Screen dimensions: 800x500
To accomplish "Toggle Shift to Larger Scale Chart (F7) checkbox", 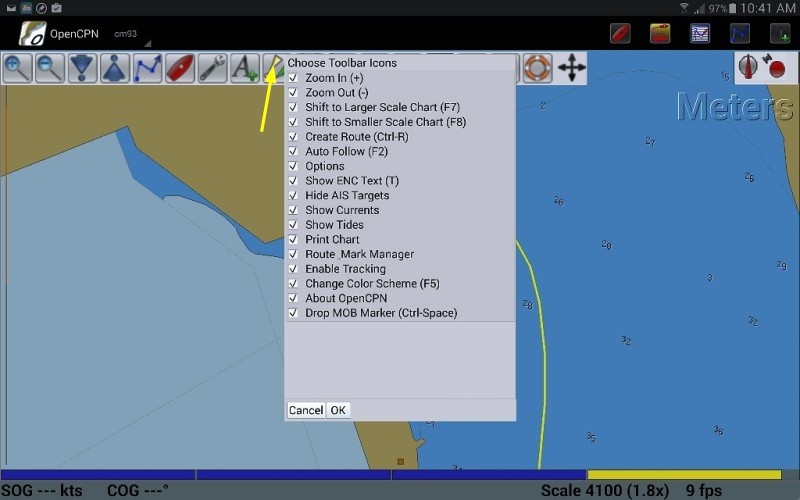I will (293, 108).
